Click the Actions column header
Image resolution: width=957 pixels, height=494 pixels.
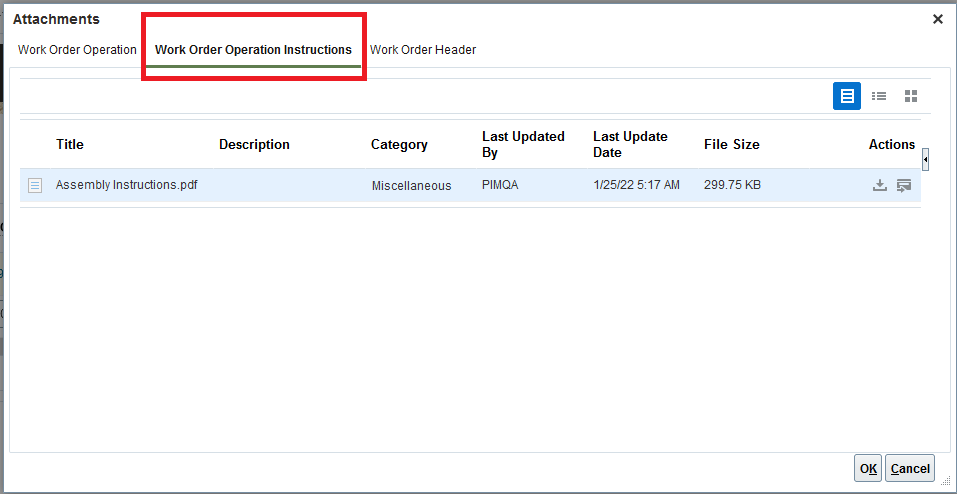point(892,145)
